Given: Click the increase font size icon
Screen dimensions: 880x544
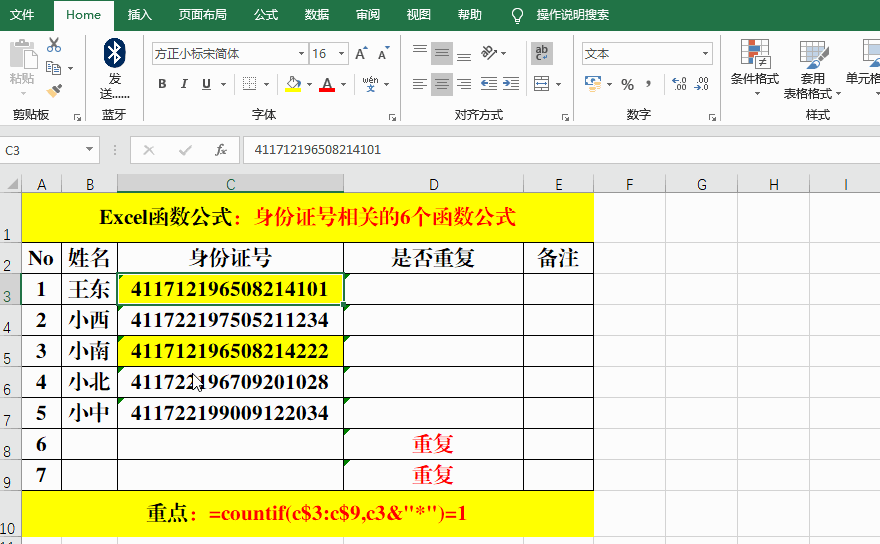Looking at the screenshot, I should click(361, 54).
